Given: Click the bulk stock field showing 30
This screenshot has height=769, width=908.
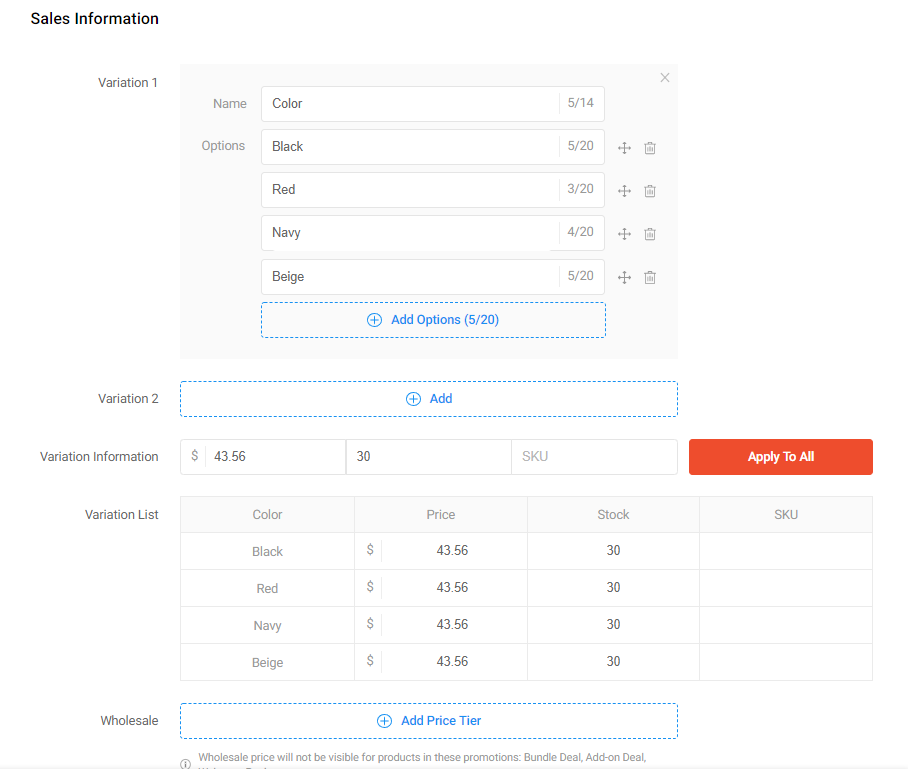Looking at the screenshot, I should pos(428,457).
